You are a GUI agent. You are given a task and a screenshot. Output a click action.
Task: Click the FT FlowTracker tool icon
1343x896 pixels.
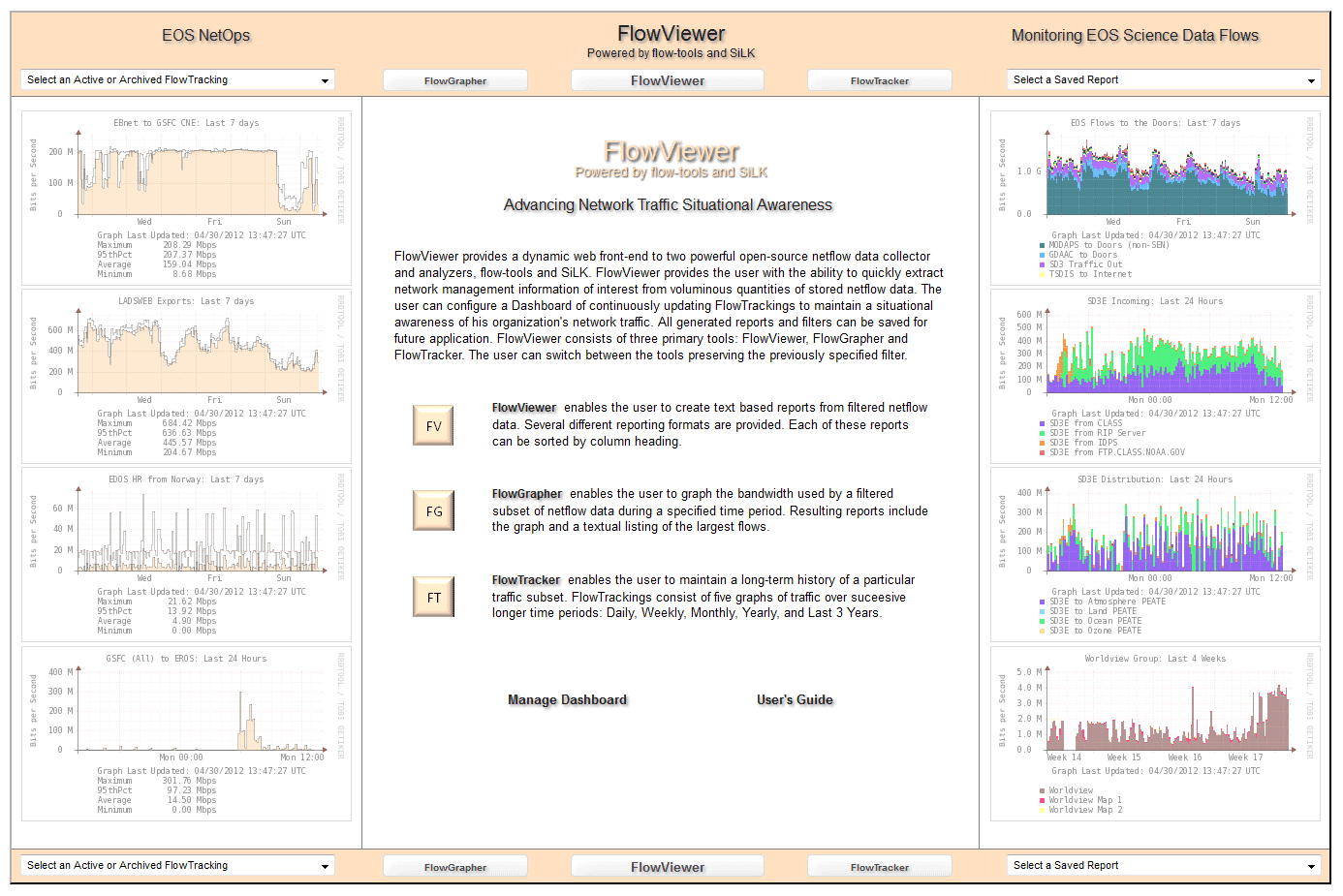pos(432,597)
